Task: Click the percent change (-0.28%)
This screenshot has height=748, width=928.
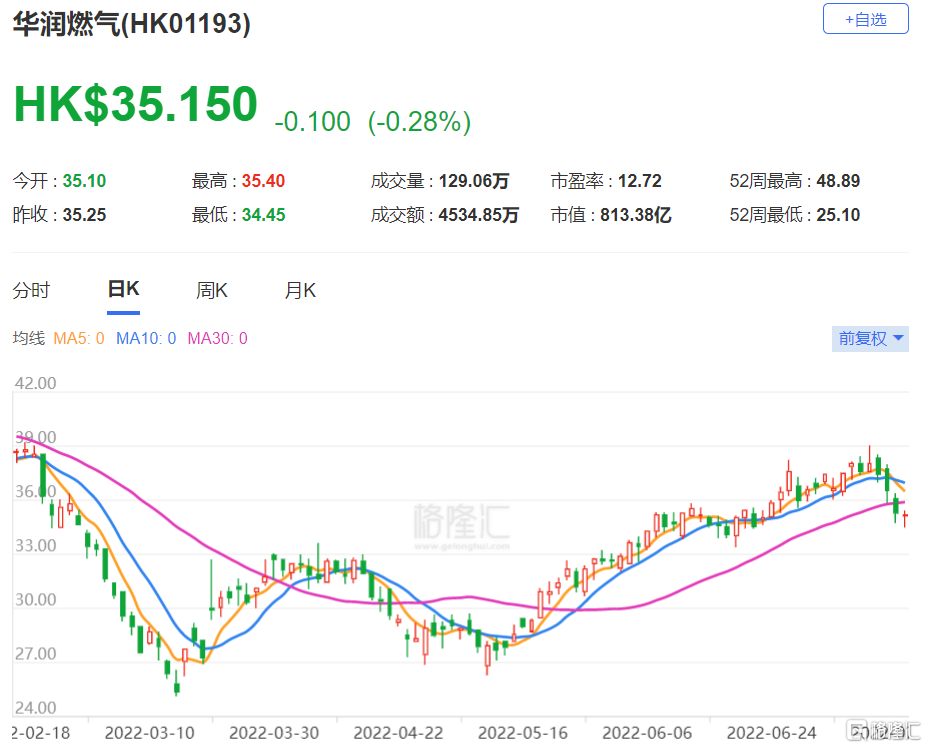Action: 420,122
